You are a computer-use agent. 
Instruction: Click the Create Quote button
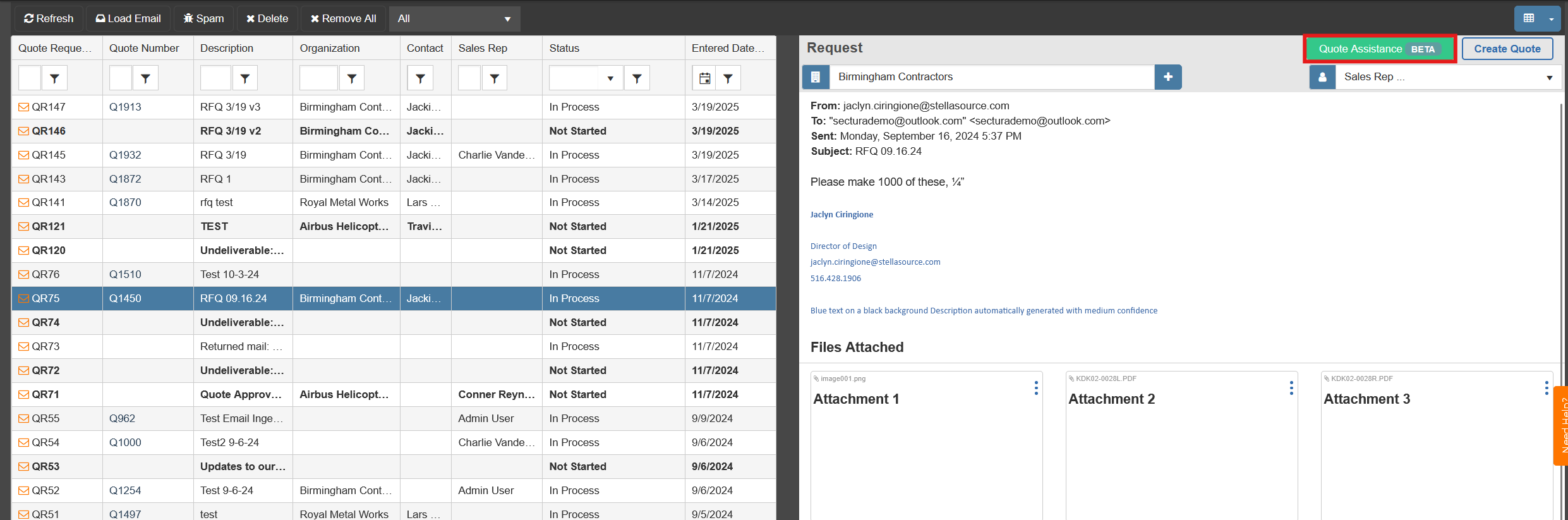(1507, 49)
